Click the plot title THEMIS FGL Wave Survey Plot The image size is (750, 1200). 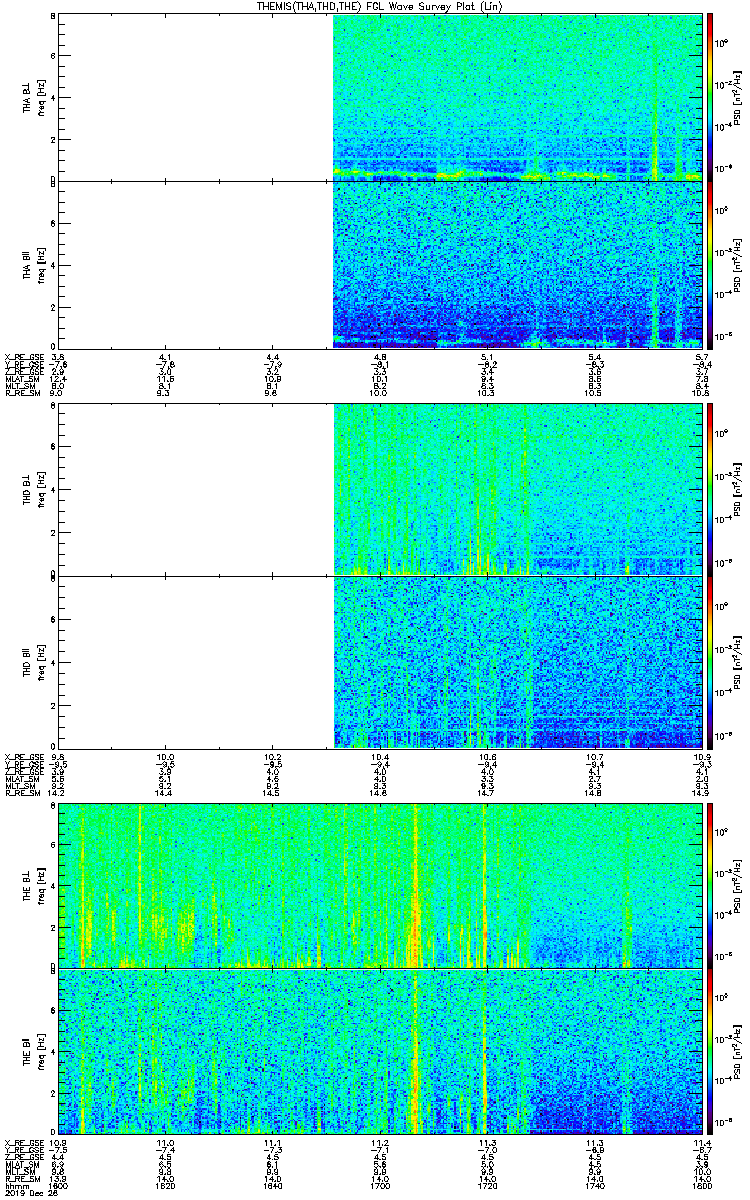(x=379, y=6)
